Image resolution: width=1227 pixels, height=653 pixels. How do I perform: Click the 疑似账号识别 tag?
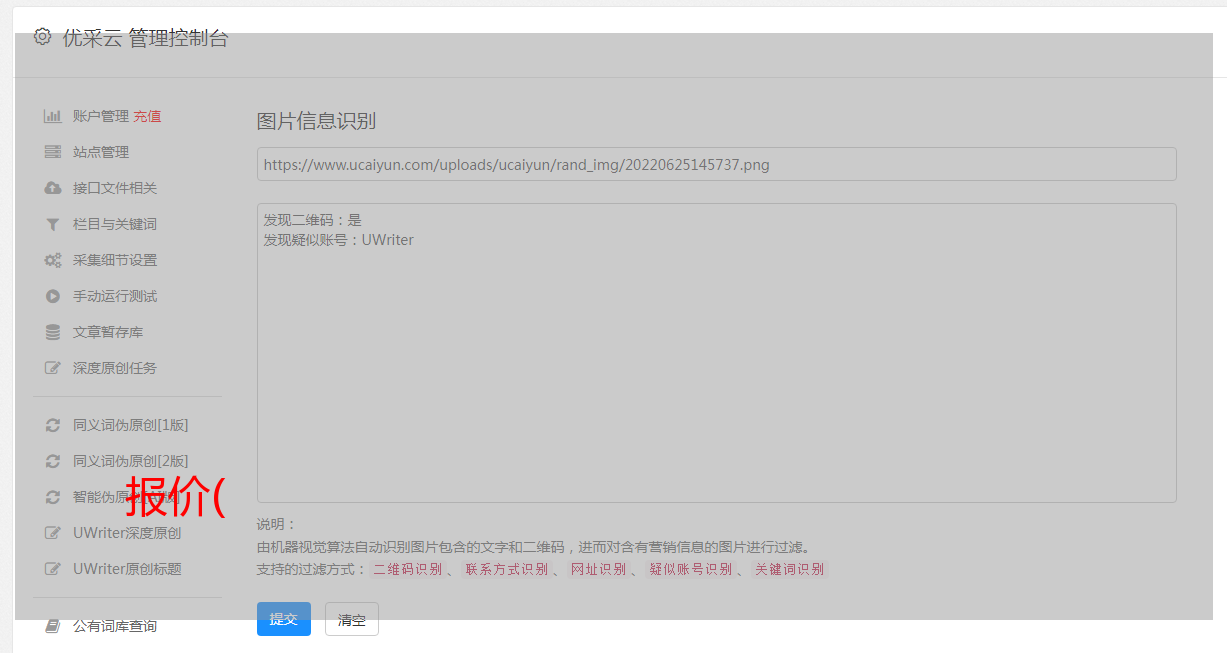point(690,569)
